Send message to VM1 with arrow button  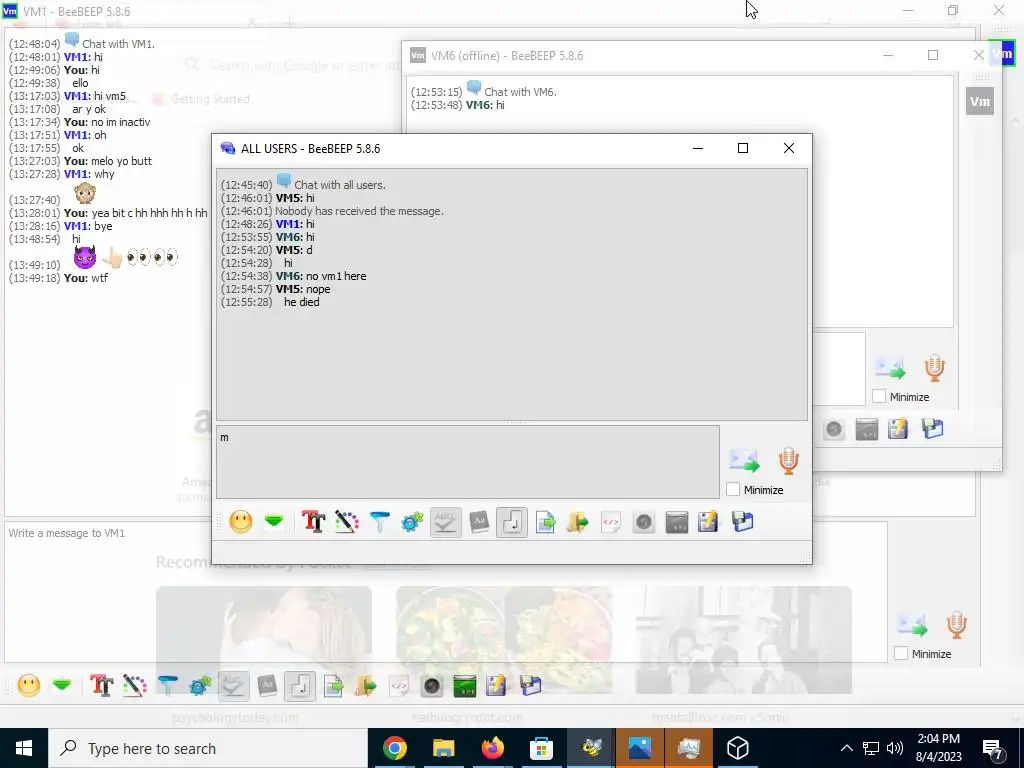[x=912, y=625]
